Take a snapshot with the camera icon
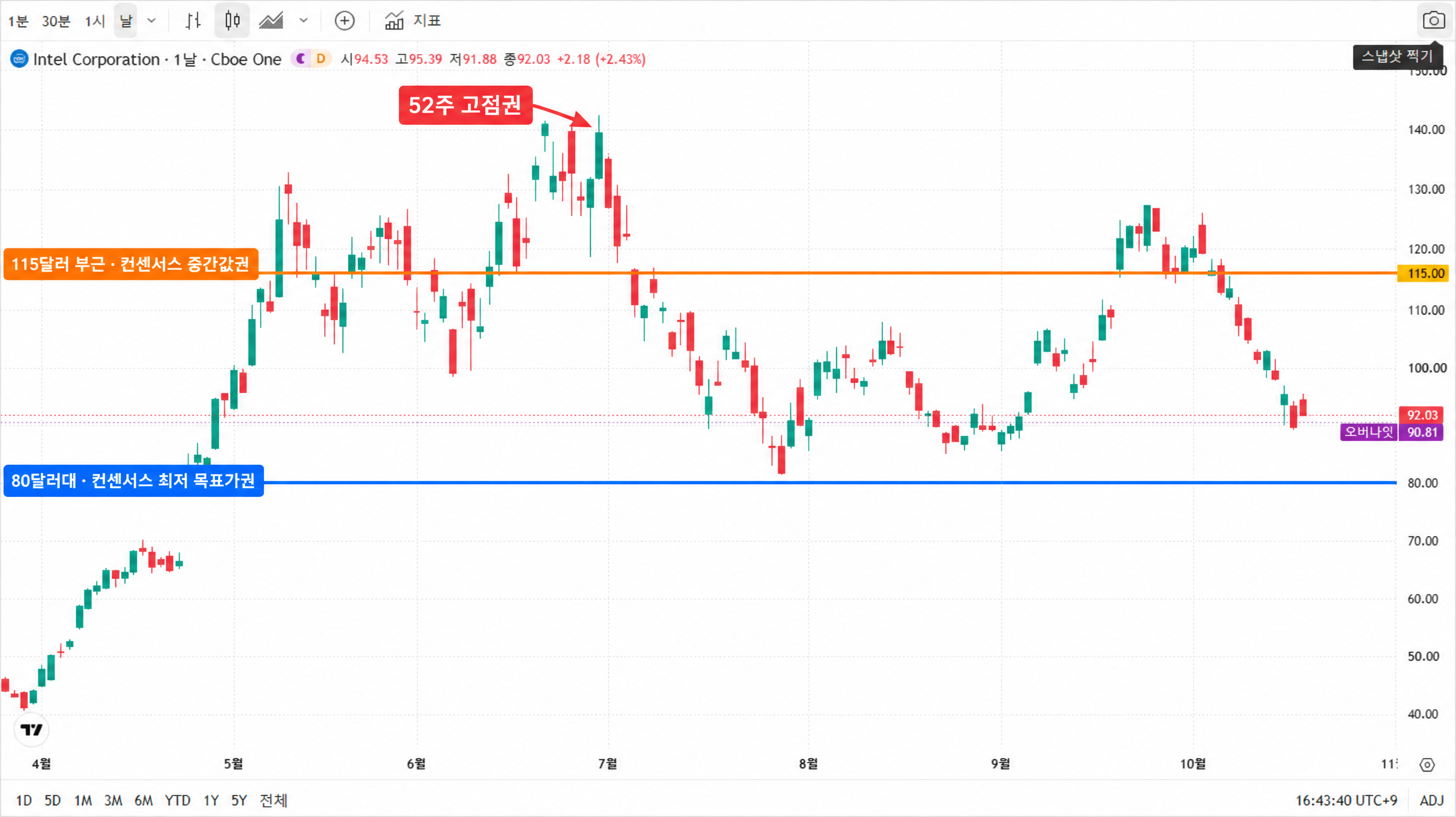 1434,21
